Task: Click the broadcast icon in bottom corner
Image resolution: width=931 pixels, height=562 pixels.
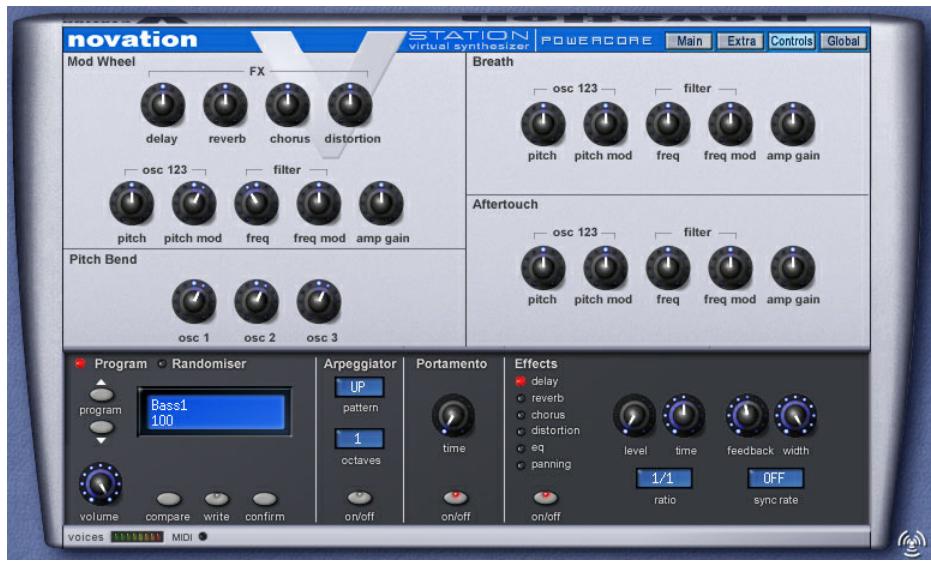Action: [x=911, y=542]
